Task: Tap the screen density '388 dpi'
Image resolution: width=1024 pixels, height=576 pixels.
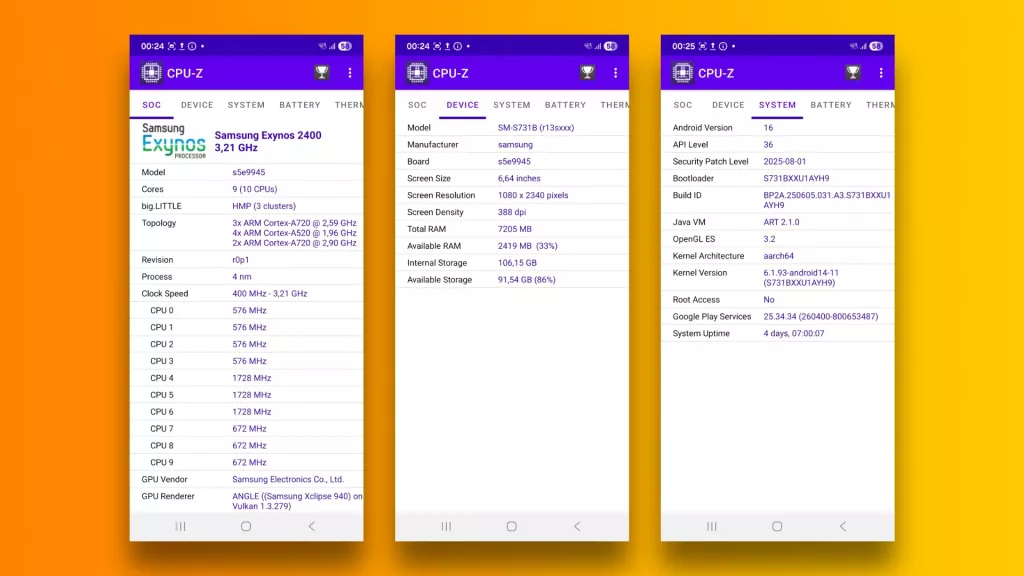Action: coord(512,212)
